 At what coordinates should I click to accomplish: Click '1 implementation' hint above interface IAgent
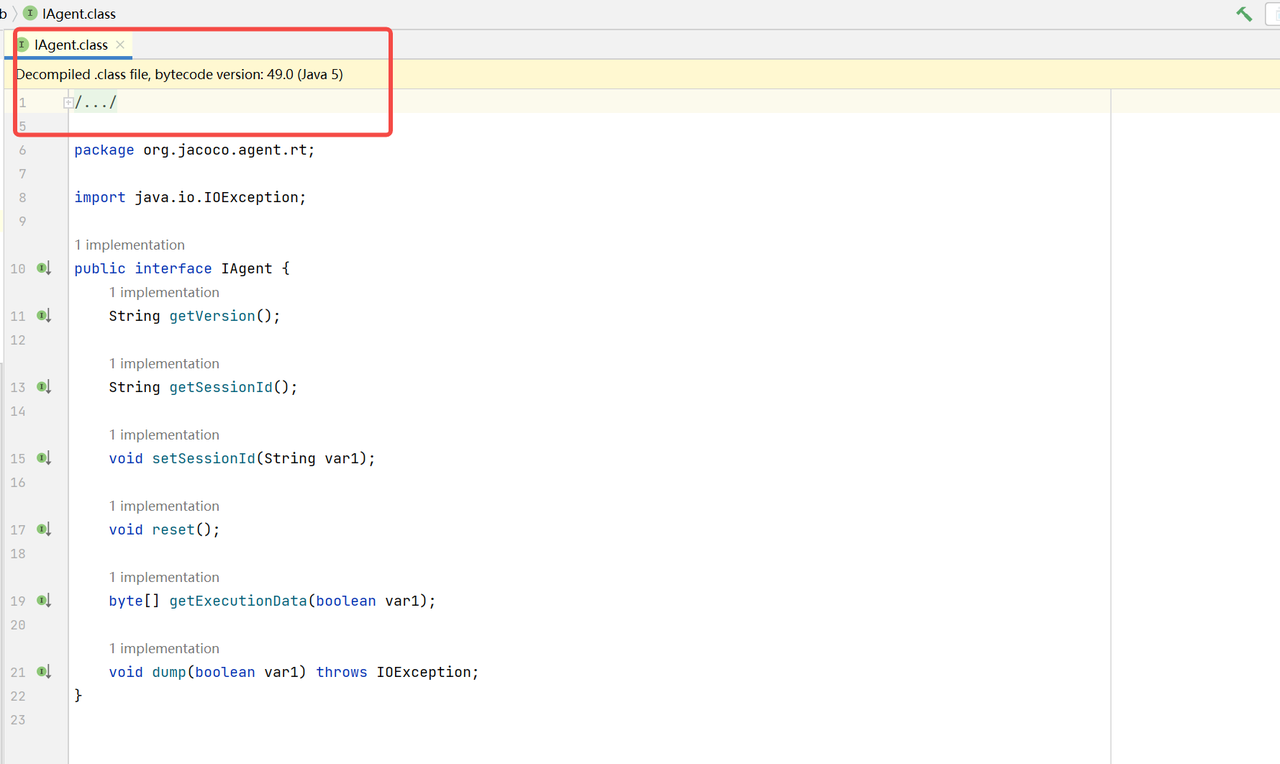129,245
